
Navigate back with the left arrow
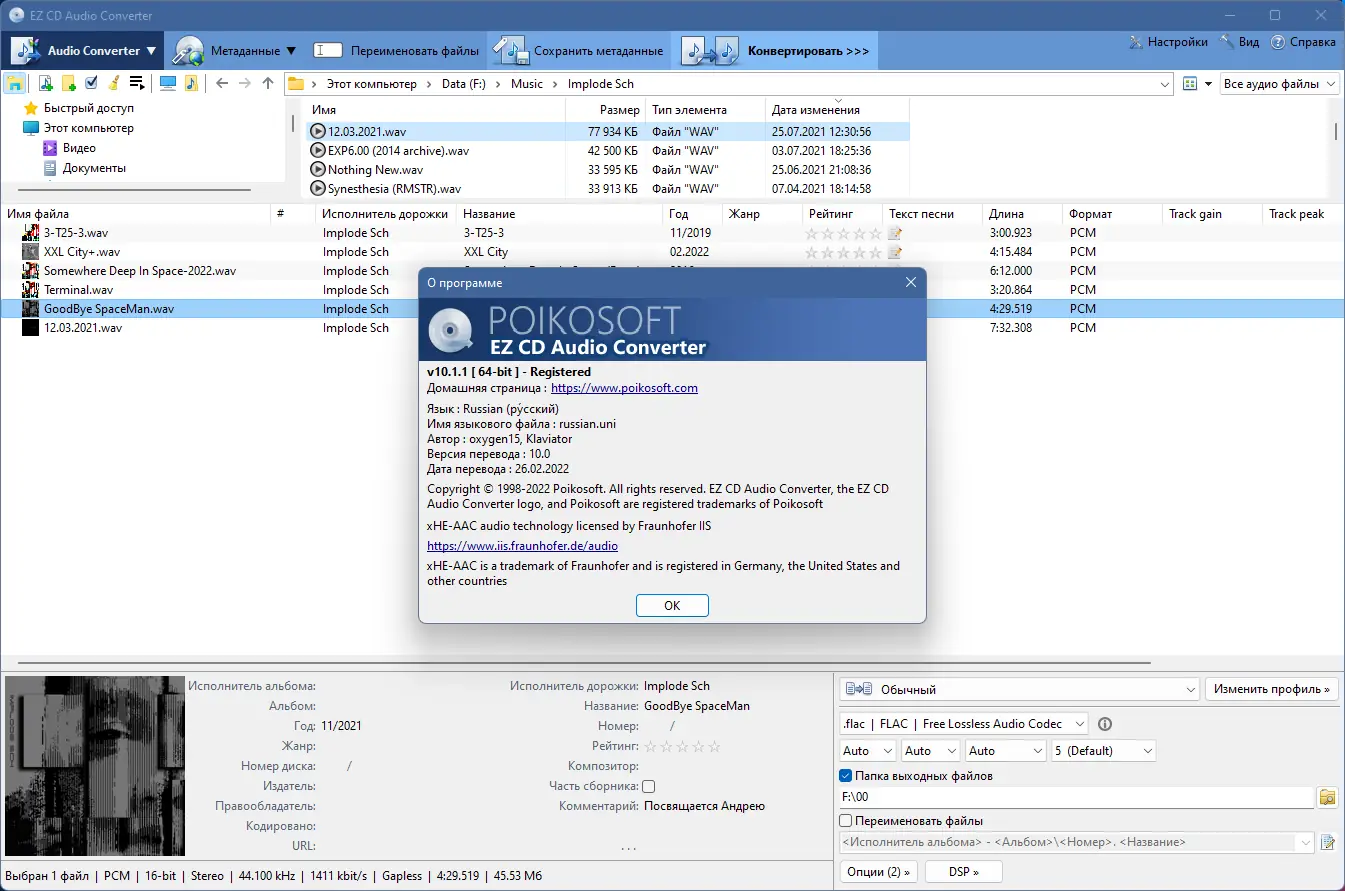click(x=222, y=84)
